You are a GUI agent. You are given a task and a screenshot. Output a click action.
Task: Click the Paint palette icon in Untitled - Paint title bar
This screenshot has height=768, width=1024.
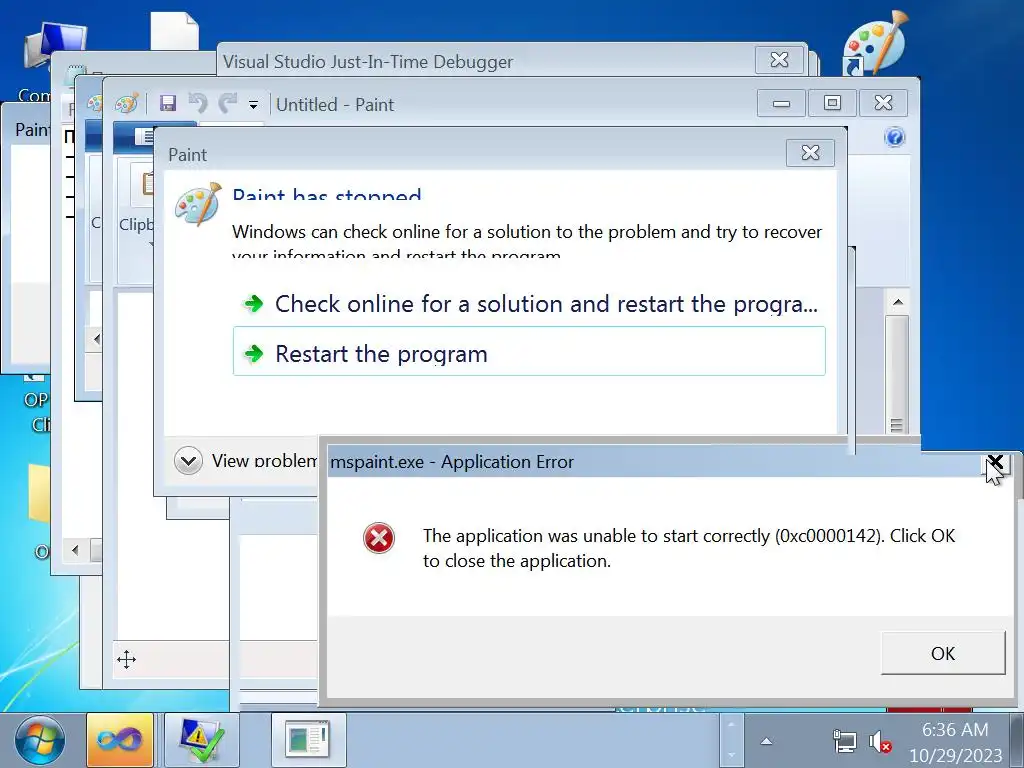(127, 103)
